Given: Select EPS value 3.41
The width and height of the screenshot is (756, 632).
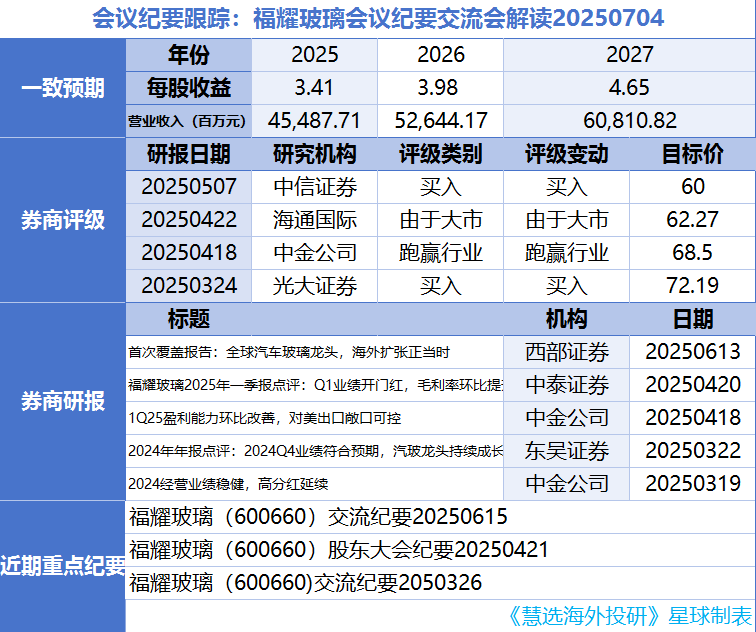Looking at the screenshot, I should point(314,88).
